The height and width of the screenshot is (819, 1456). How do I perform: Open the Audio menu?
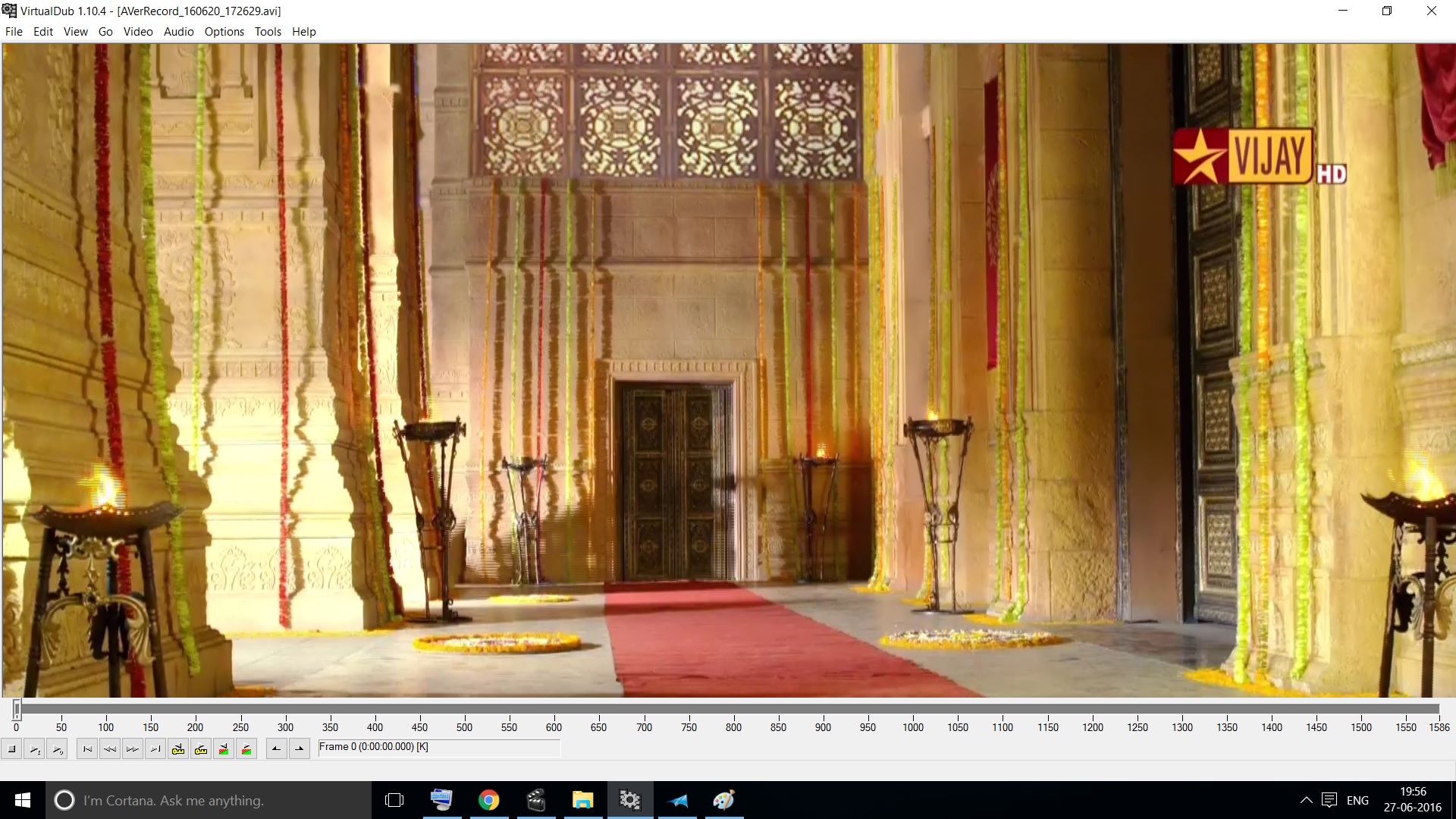click(178, 32)
